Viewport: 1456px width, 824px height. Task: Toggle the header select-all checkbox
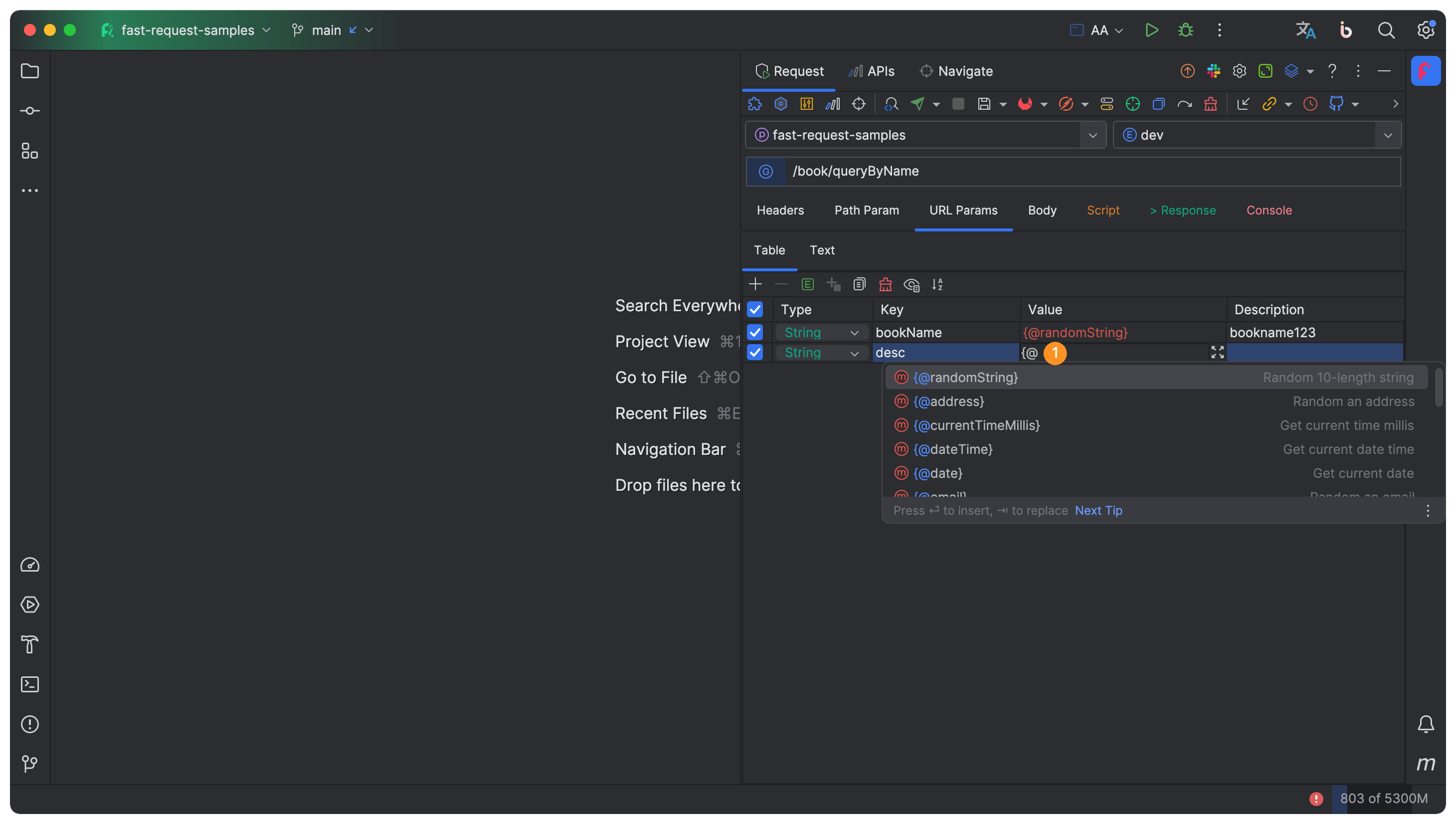pos(754,310)
